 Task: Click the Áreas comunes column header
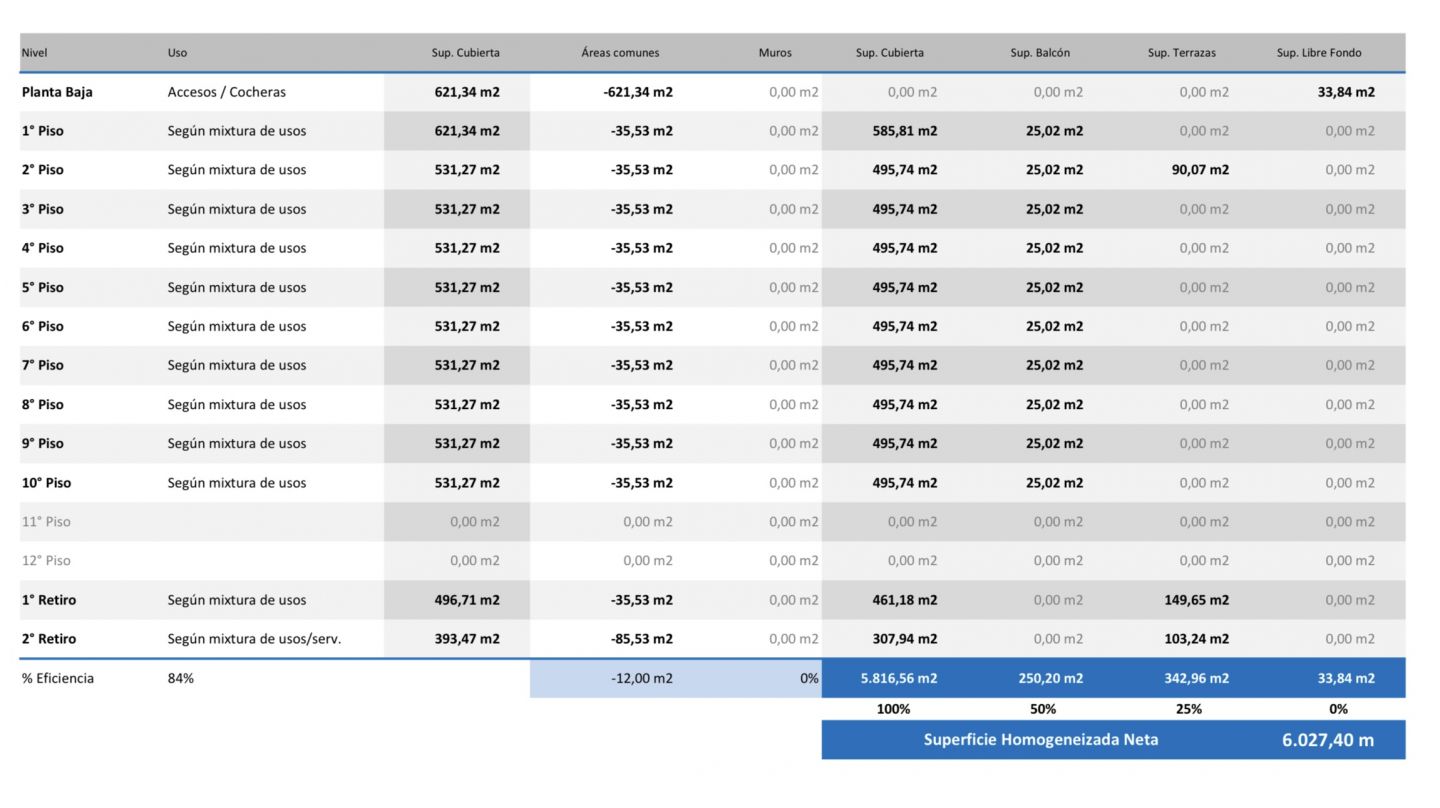pyautogui.click(x=620, y=53)
